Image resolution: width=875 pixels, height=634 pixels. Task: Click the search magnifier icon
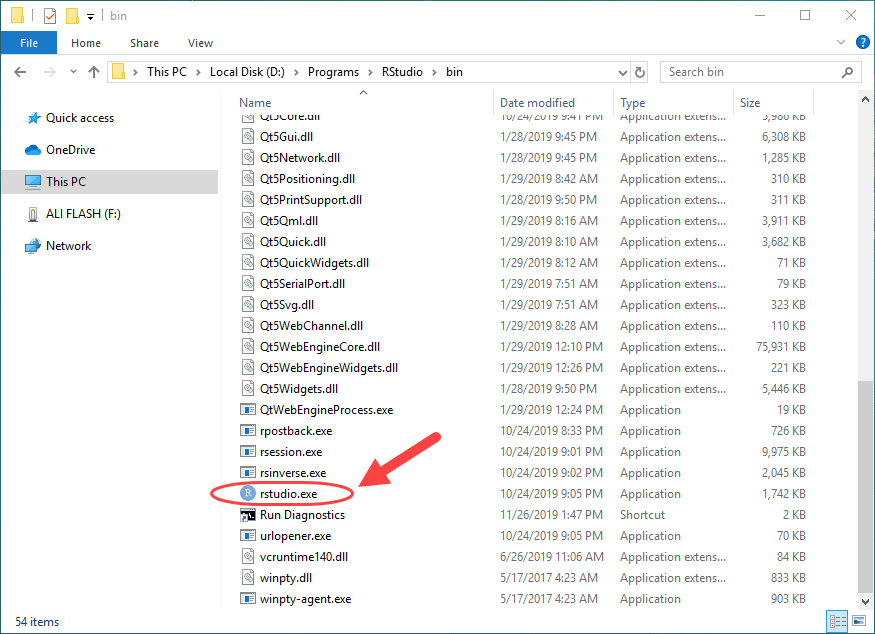pyautogui.click(x=847, y=72)
